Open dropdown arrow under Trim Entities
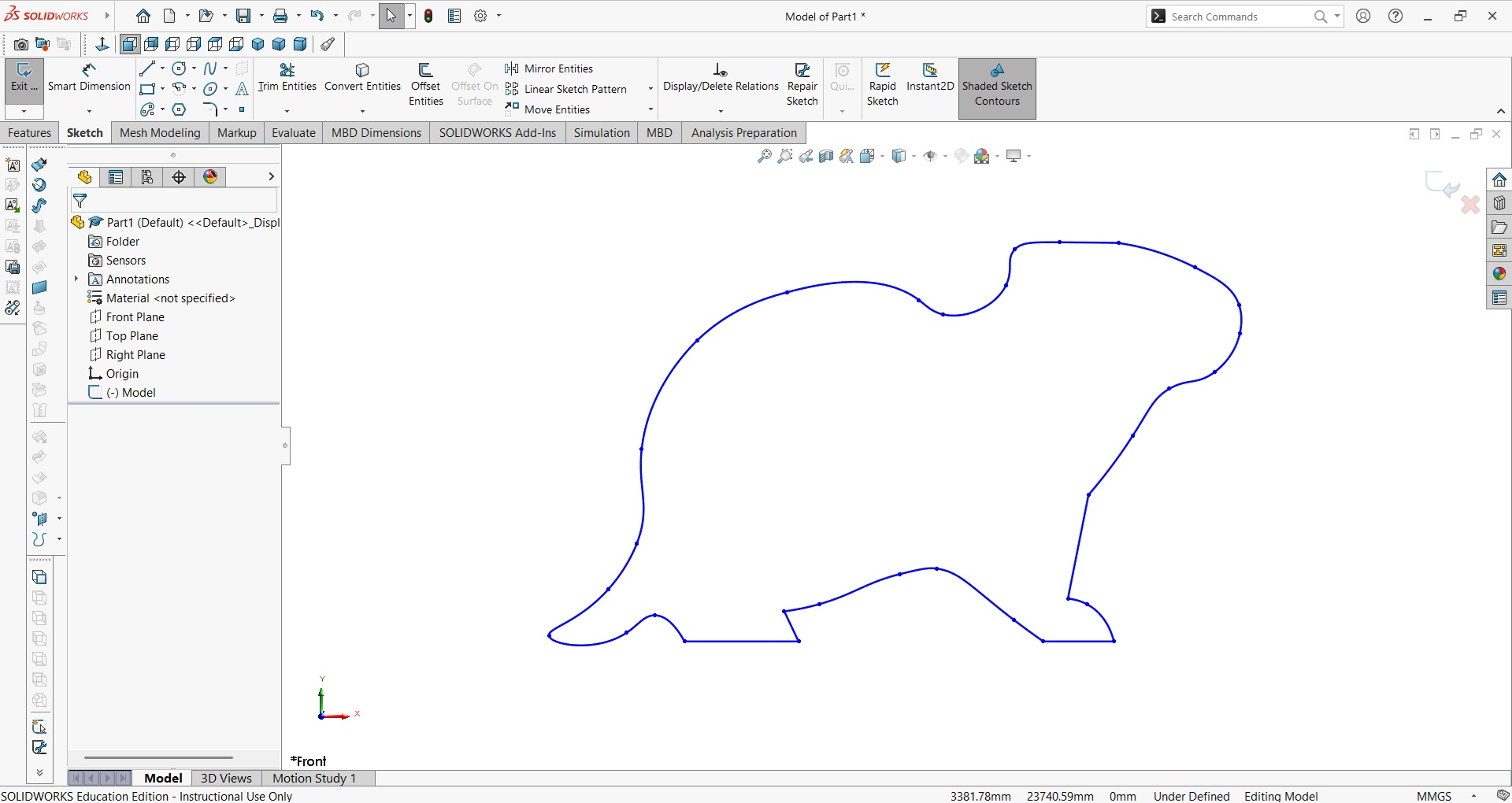This screenshot has height=803, width=1512. 287,111
